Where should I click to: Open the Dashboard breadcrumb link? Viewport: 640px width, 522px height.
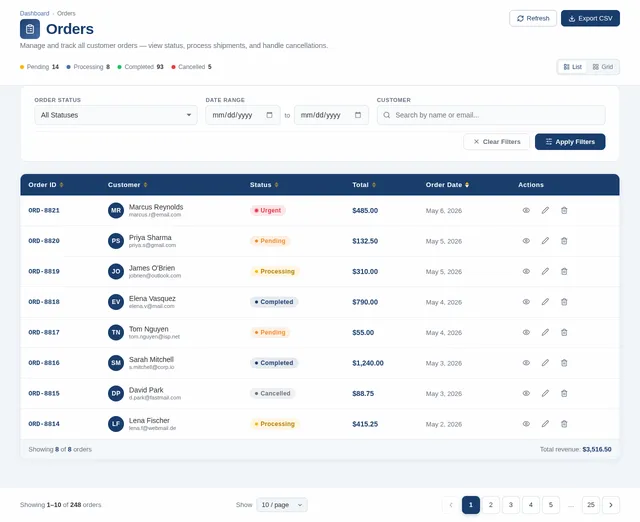click(x=34, y=13)
